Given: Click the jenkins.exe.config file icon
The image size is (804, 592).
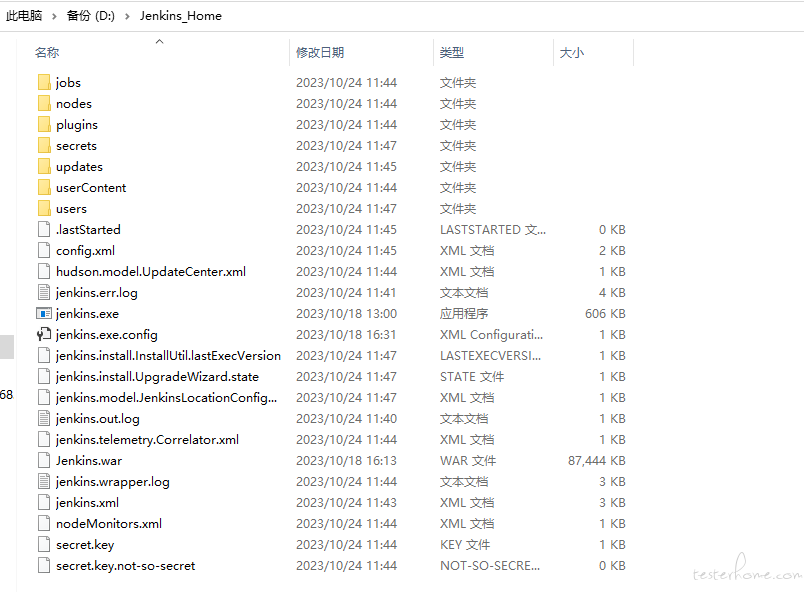Looking at the screenshot, I should (44, 335).
